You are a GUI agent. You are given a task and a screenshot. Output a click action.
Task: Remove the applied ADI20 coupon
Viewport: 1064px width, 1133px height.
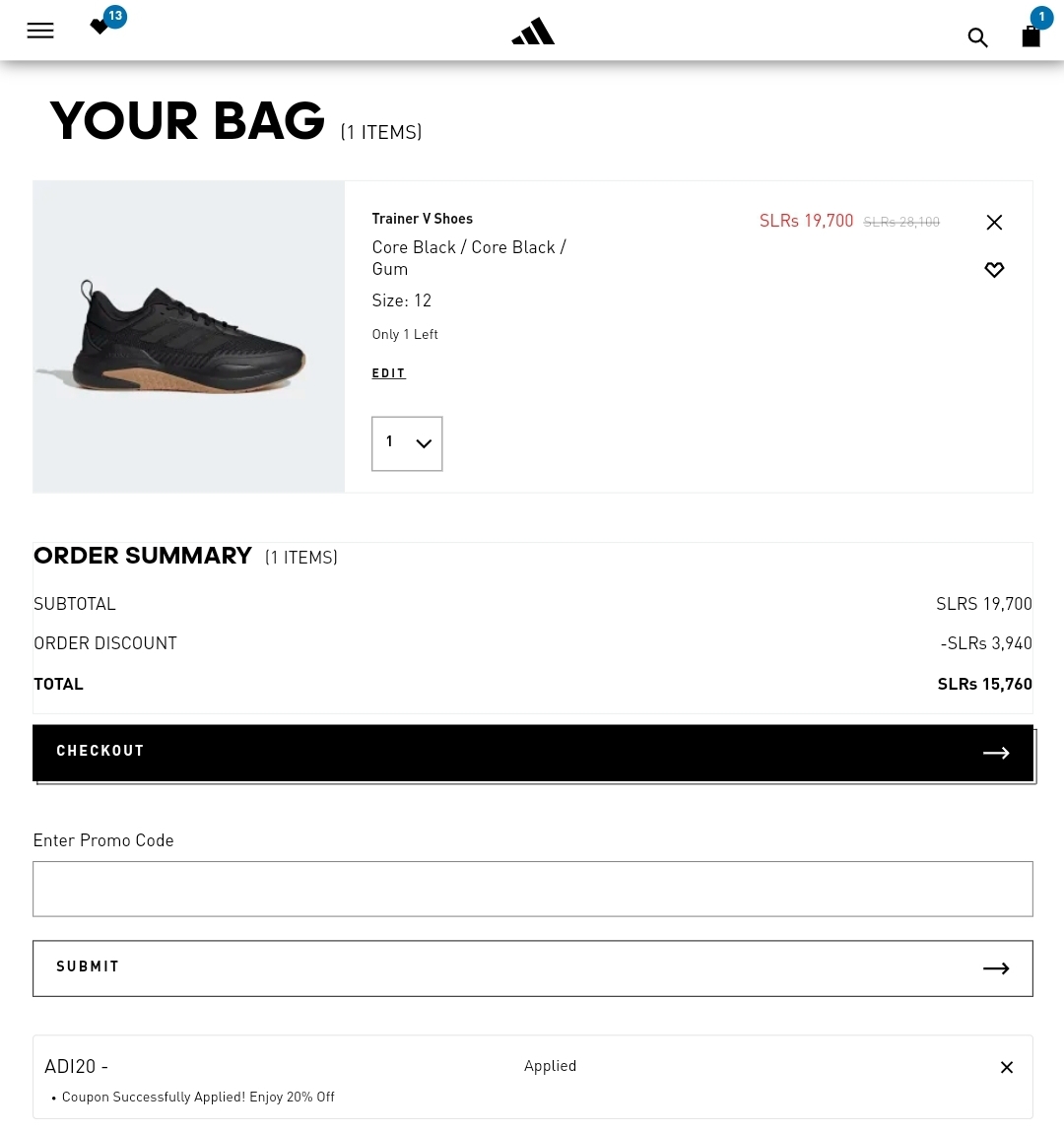1006,1067
